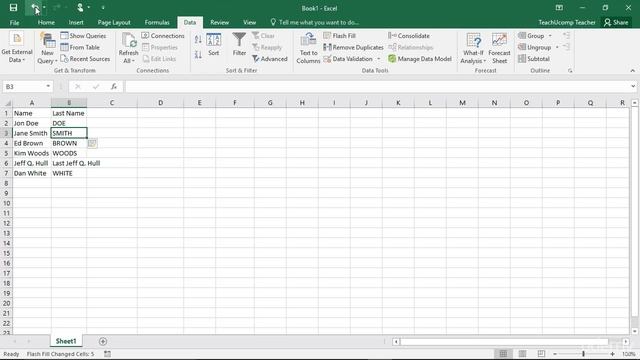Switch to the Formulas tab

[157, 22]
